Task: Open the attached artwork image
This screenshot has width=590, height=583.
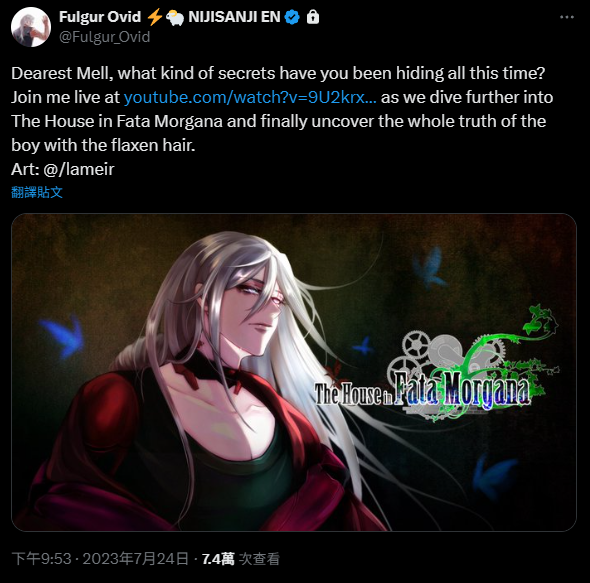Action: [294, 372]
